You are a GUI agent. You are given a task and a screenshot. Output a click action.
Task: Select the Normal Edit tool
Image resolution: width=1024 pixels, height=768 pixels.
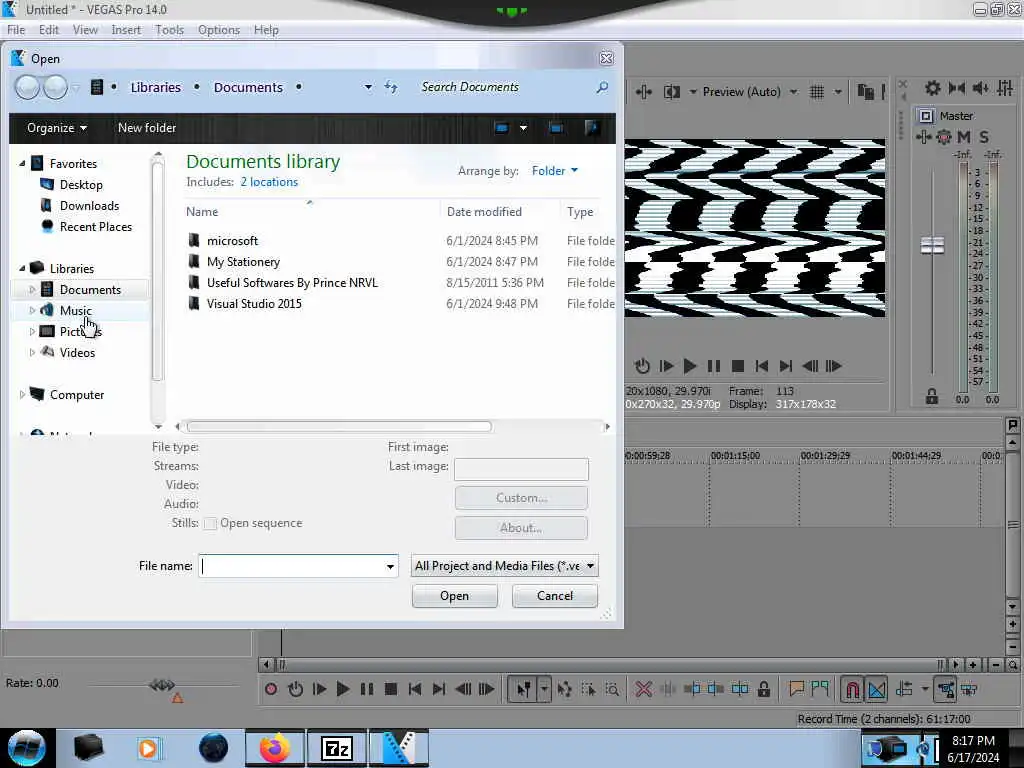click(x=523, y=689)
